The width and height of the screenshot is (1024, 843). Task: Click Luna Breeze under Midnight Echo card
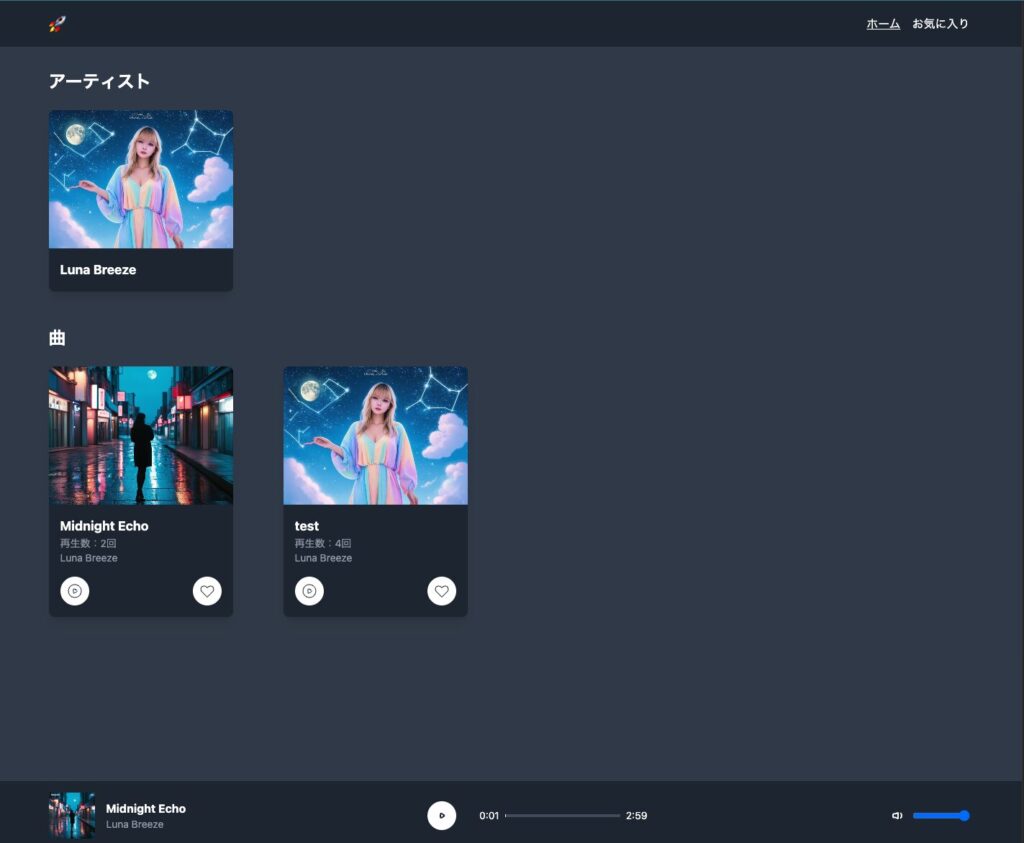coord(89,558)
